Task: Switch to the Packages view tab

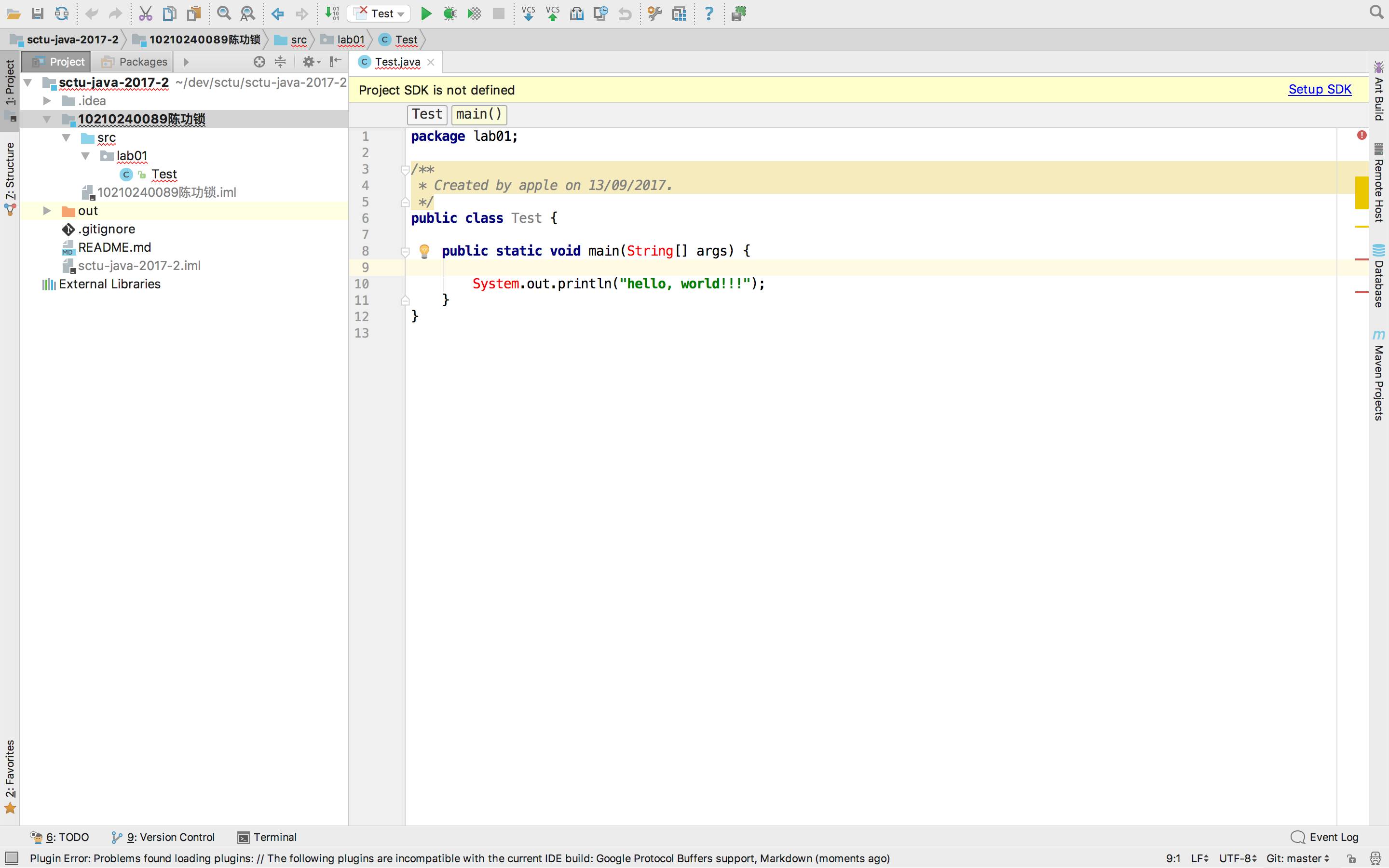Action: click(134, 61)
